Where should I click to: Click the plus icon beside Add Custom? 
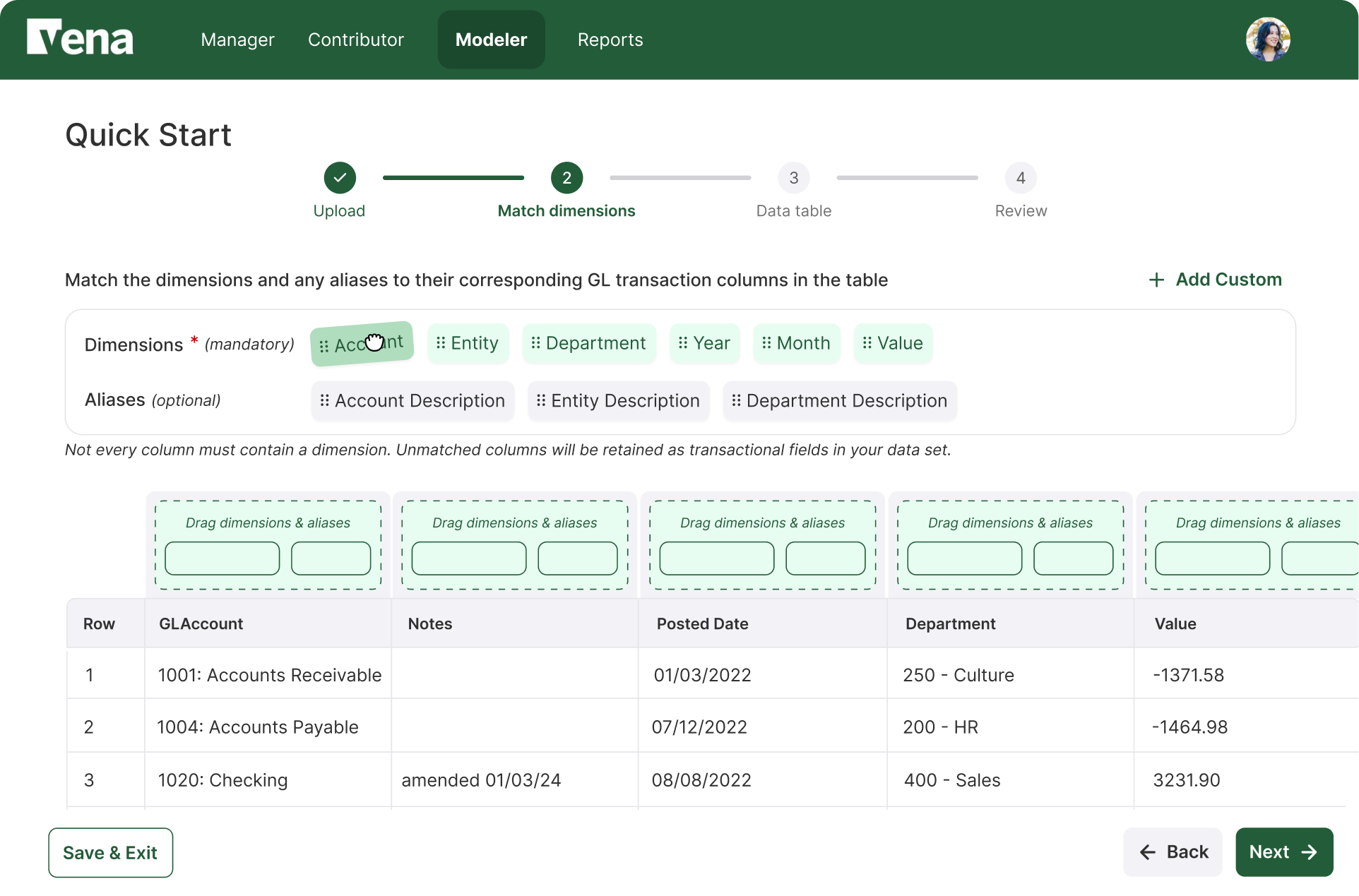(1156, 280)
